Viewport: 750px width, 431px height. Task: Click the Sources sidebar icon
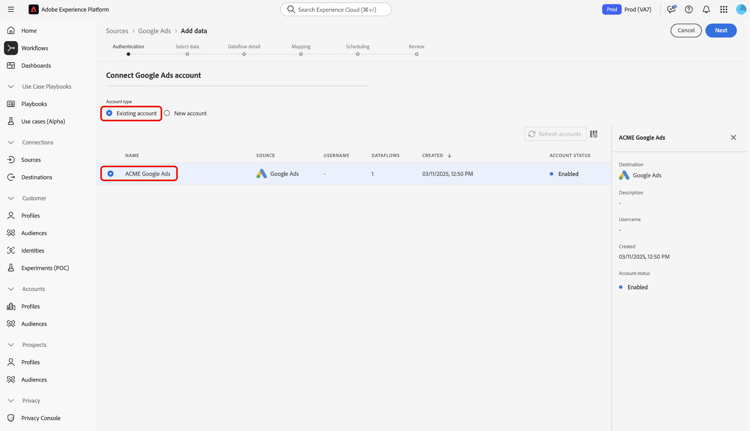(x=11, y=160)
